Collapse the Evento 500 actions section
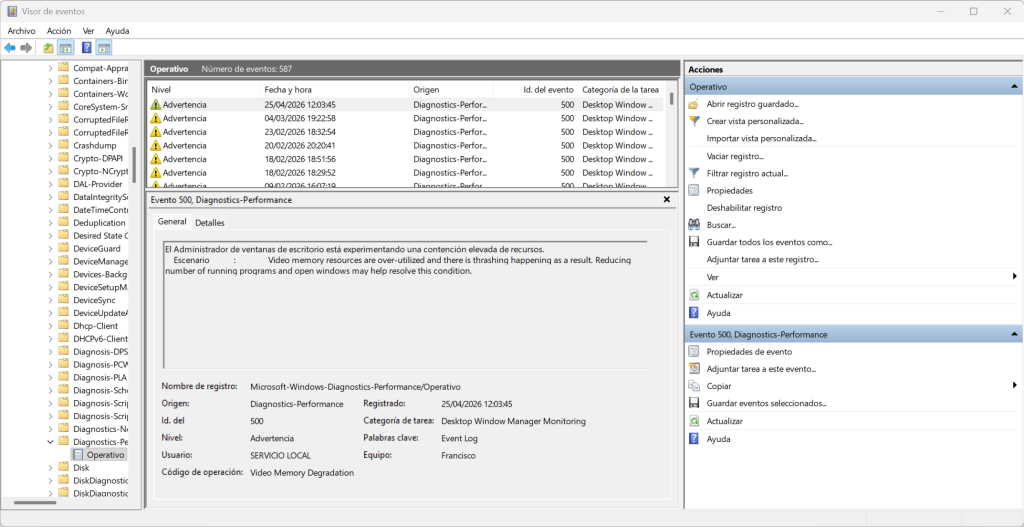 pos(1015,334)
